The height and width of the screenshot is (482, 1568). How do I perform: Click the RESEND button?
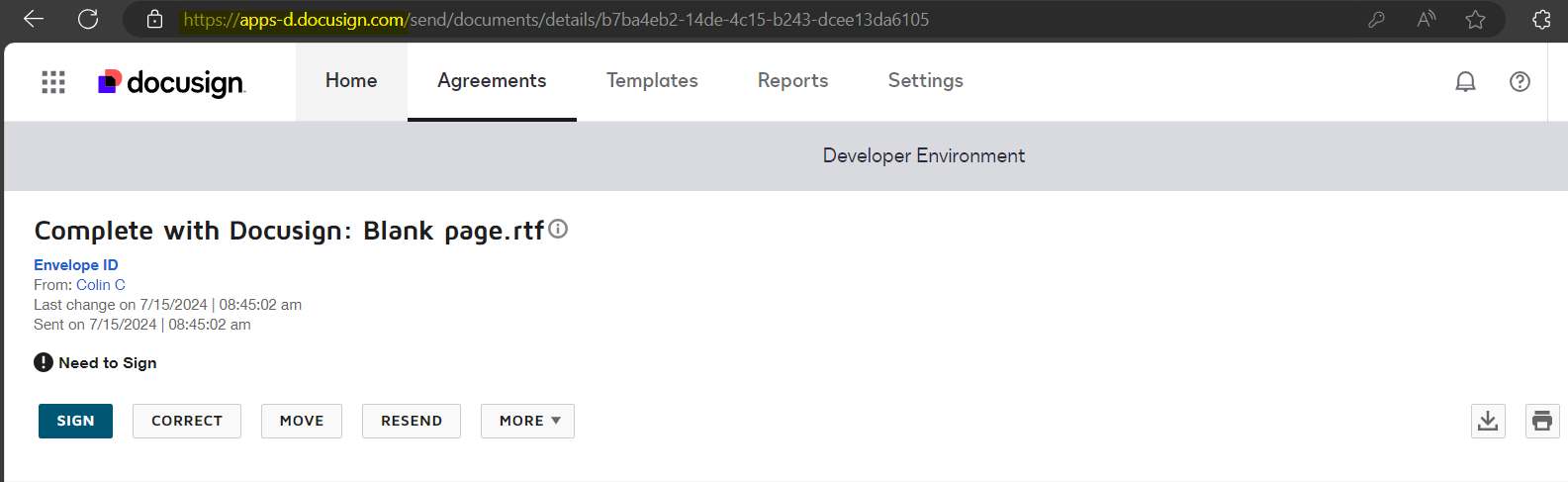click(x=412, y=421)
